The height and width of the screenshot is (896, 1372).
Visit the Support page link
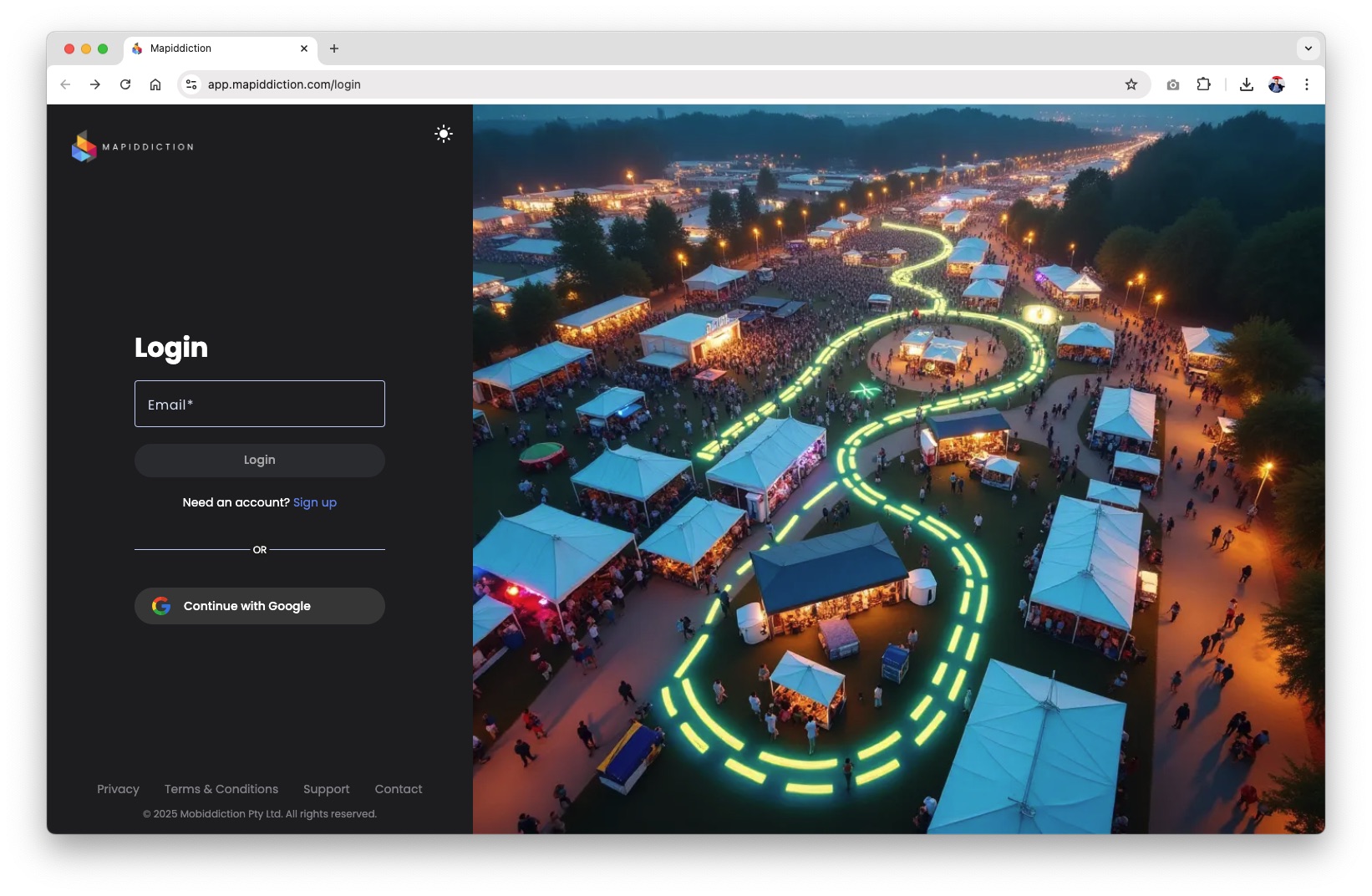pyautogui.click(x=326, y=789)
